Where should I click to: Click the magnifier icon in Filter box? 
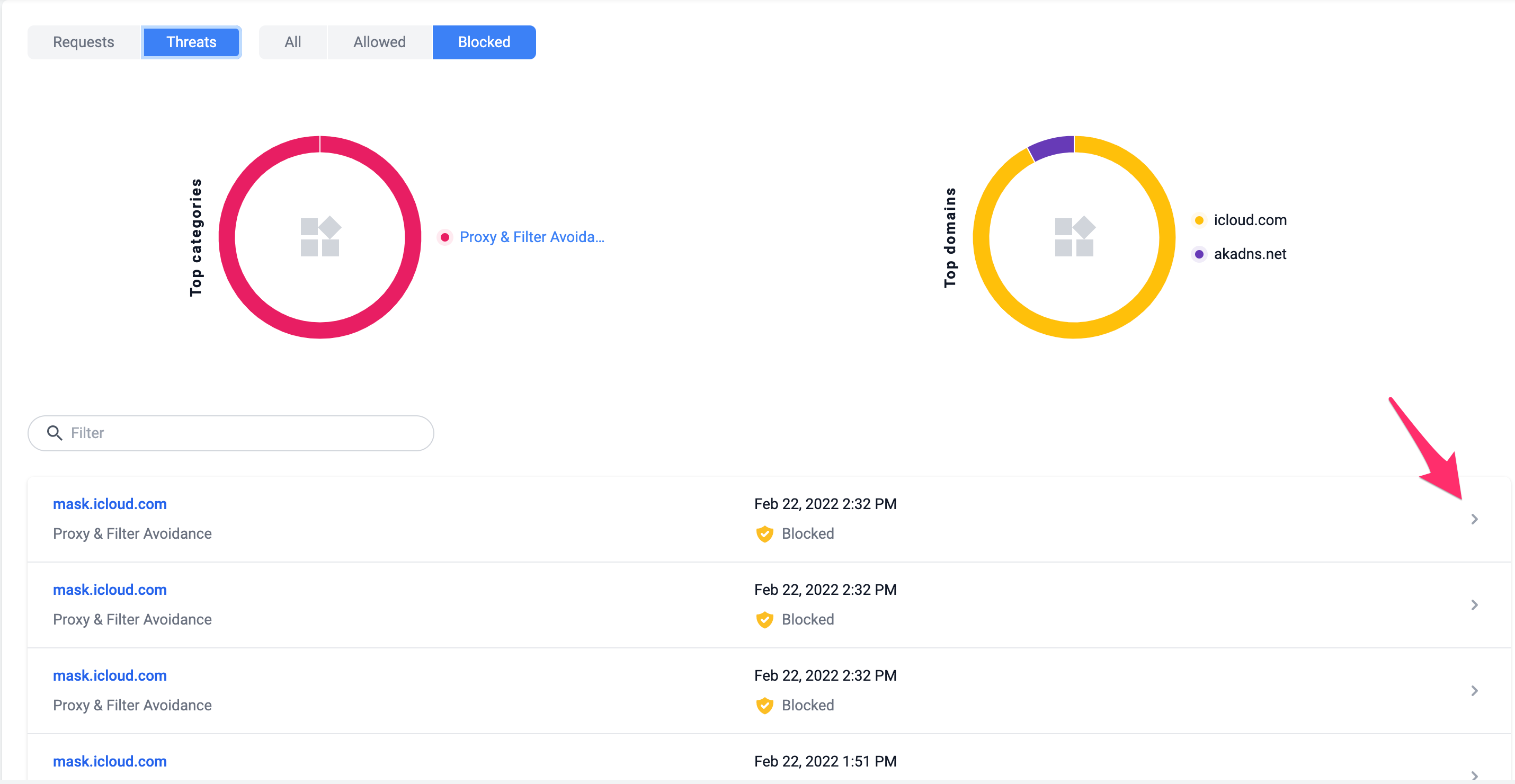(x=55, y=433)
